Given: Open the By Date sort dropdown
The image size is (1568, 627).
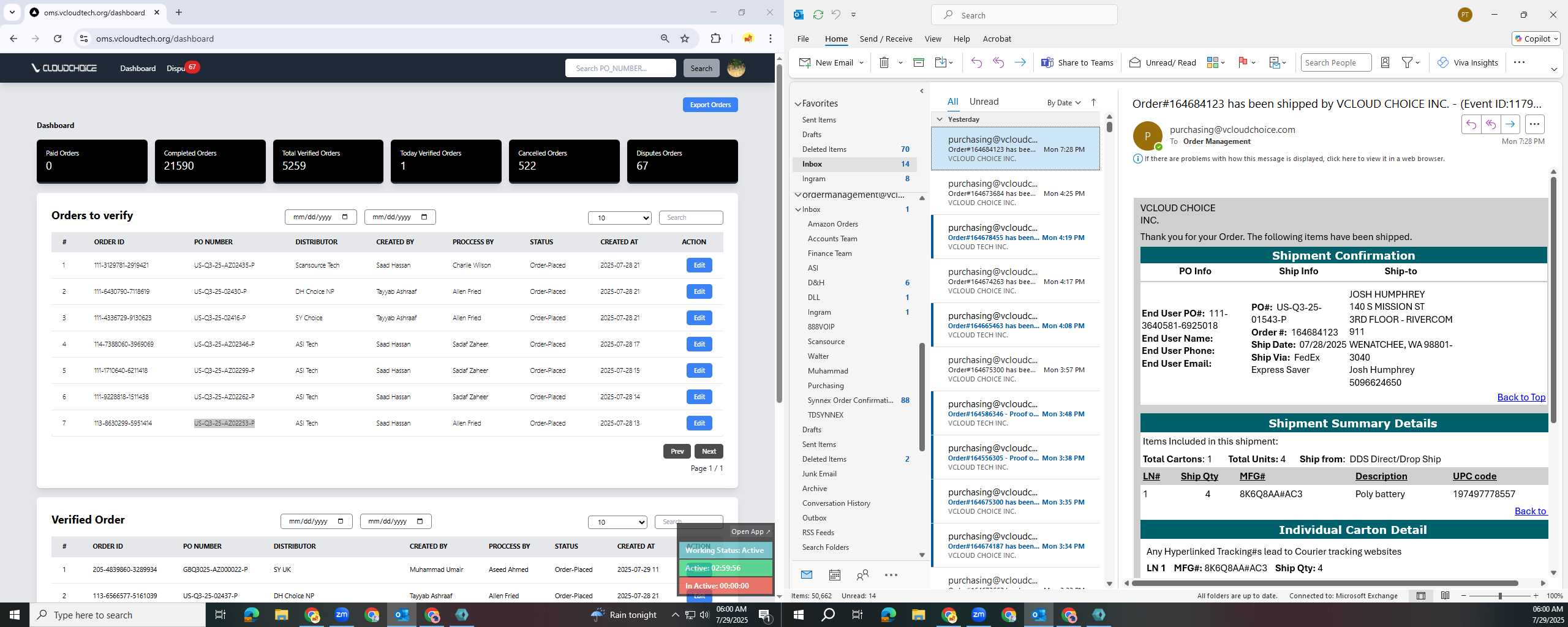Looking at the screenshot, I should [x=1064, y=102].
